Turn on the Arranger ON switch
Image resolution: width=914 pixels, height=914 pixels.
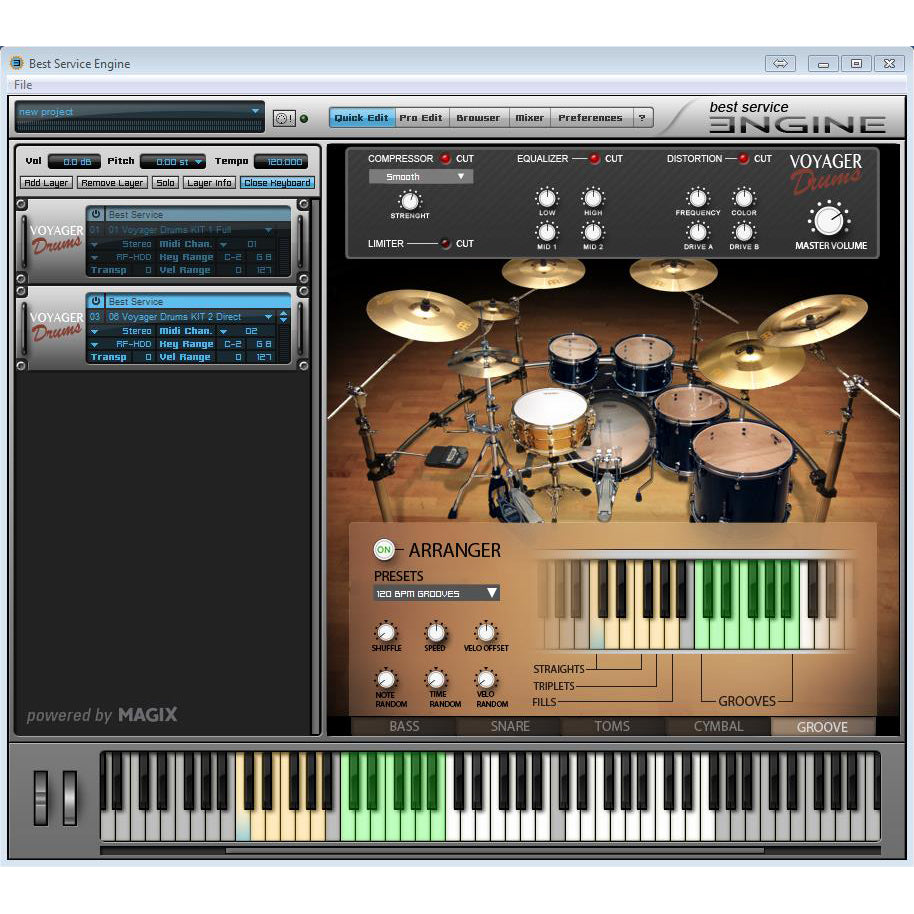384,550
